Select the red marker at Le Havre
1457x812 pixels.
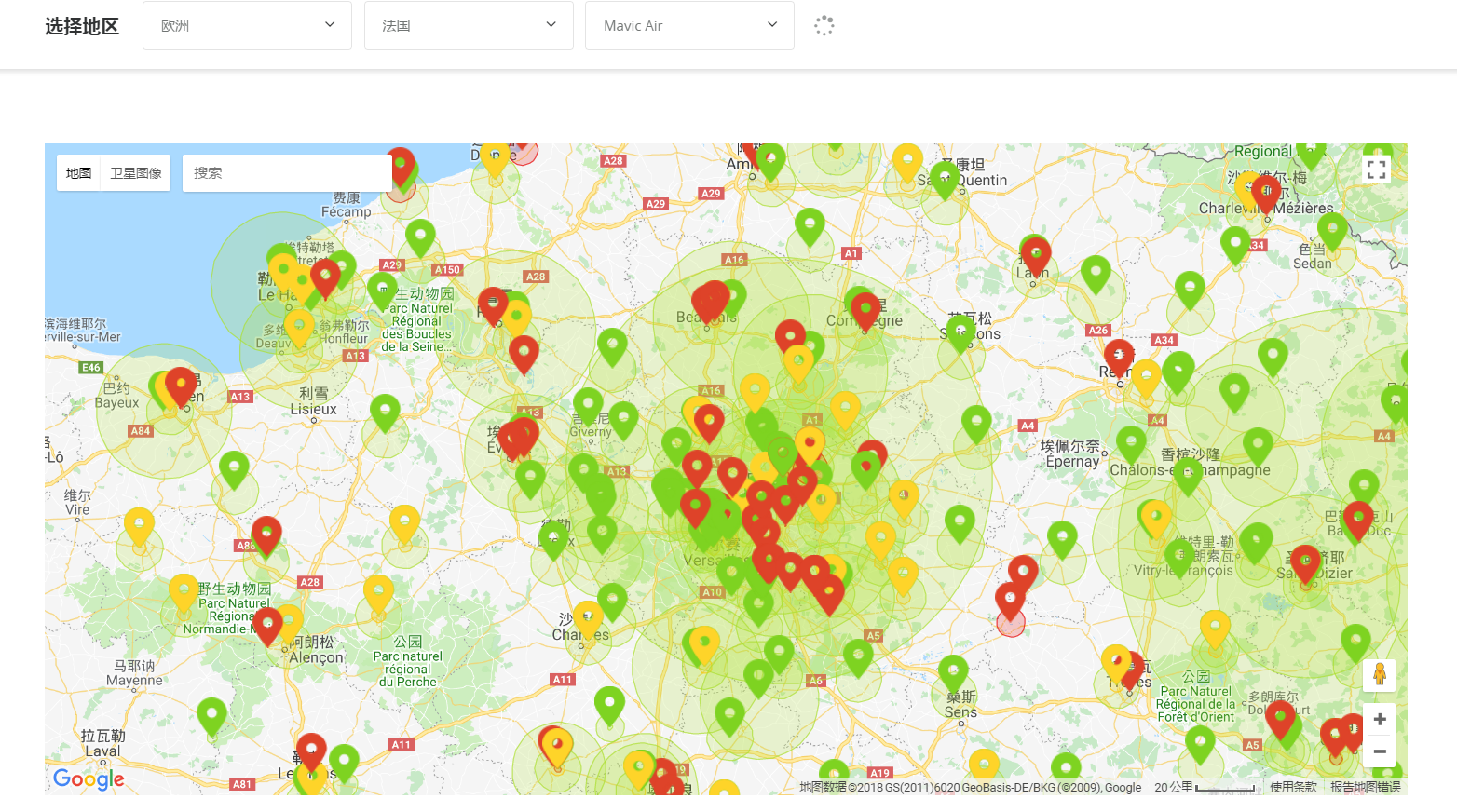pyautogui.click(x=325, y=278)
